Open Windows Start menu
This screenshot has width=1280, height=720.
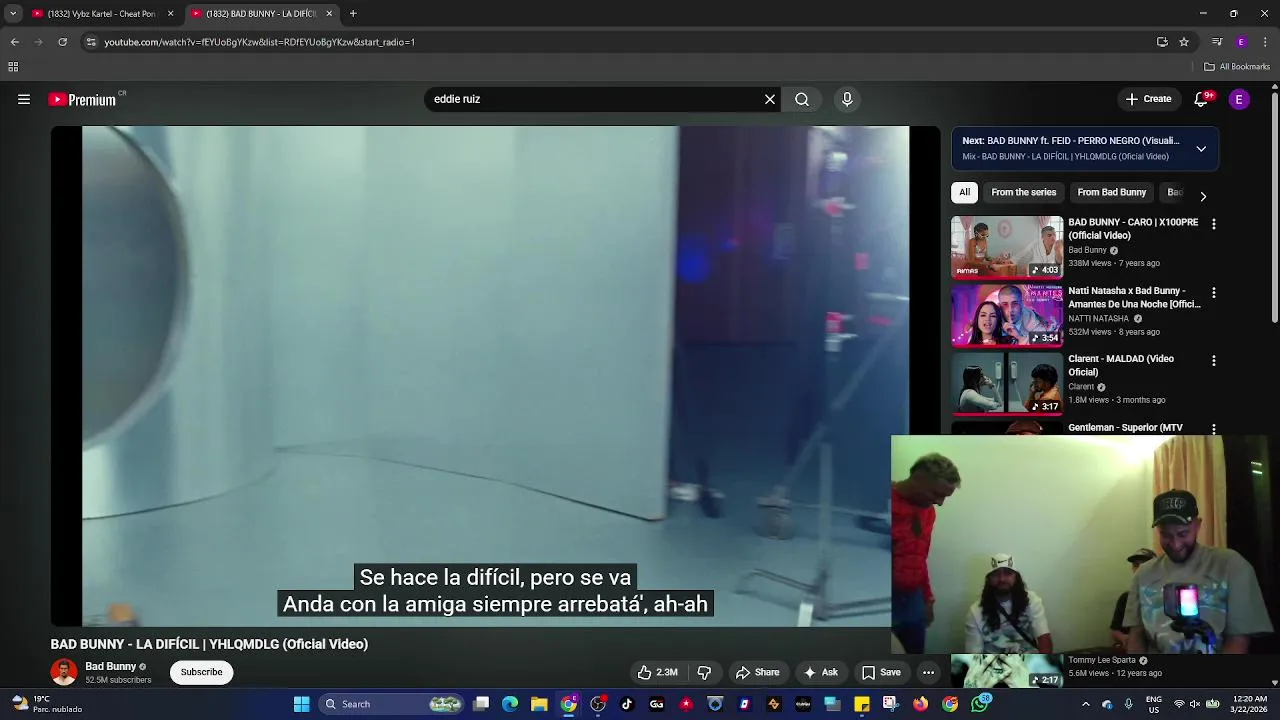tap(301, 704)
